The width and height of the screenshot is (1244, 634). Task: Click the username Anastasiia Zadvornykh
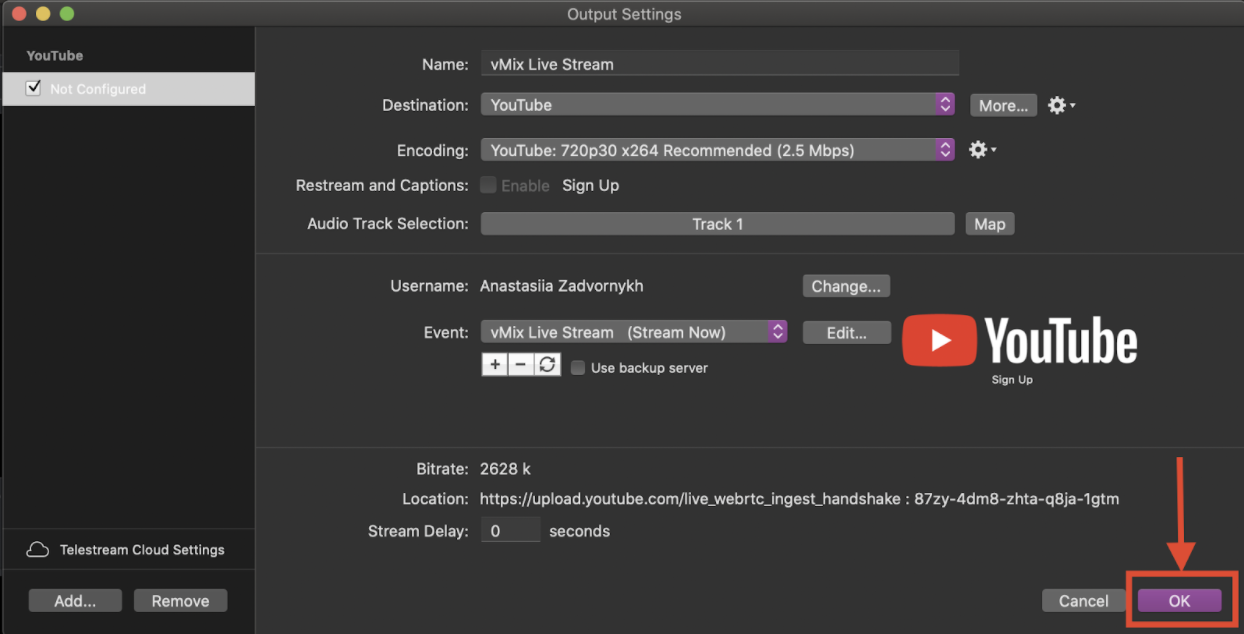click(x=561, y=286)
